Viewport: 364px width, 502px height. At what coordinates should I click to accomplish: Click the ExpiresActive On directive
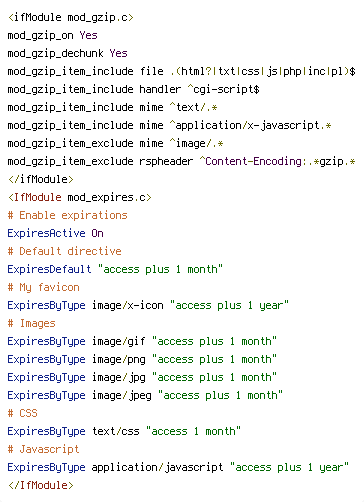55,233
